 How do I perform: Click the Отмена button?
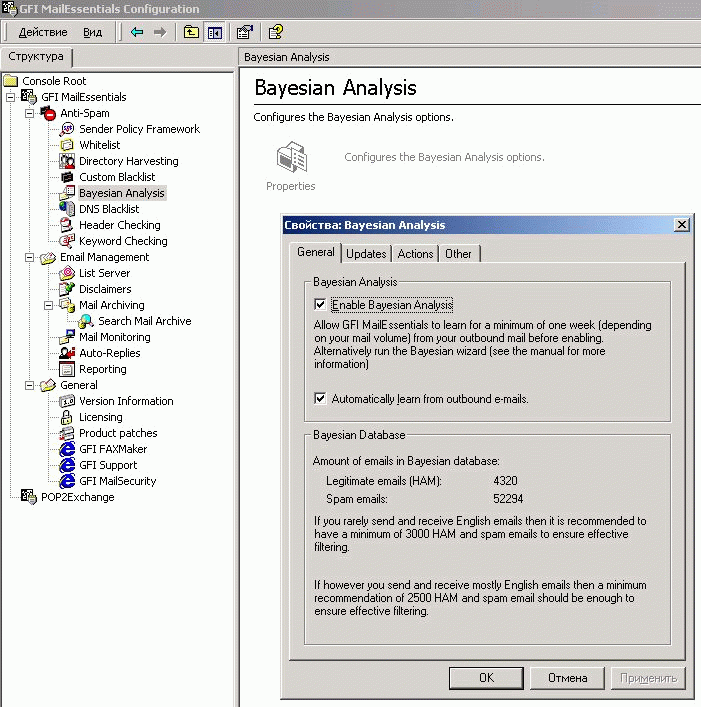(567, 678)
